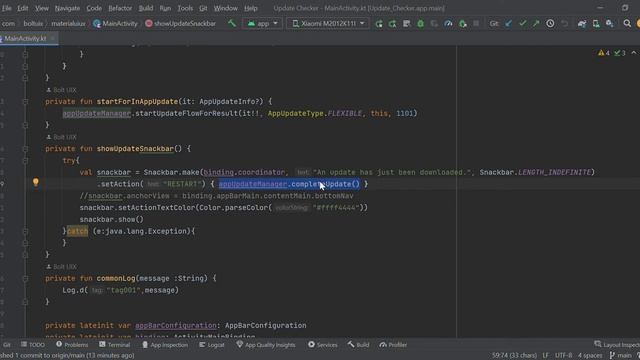
Task: Open the App Inspection tool window
Action: point(164,345)
